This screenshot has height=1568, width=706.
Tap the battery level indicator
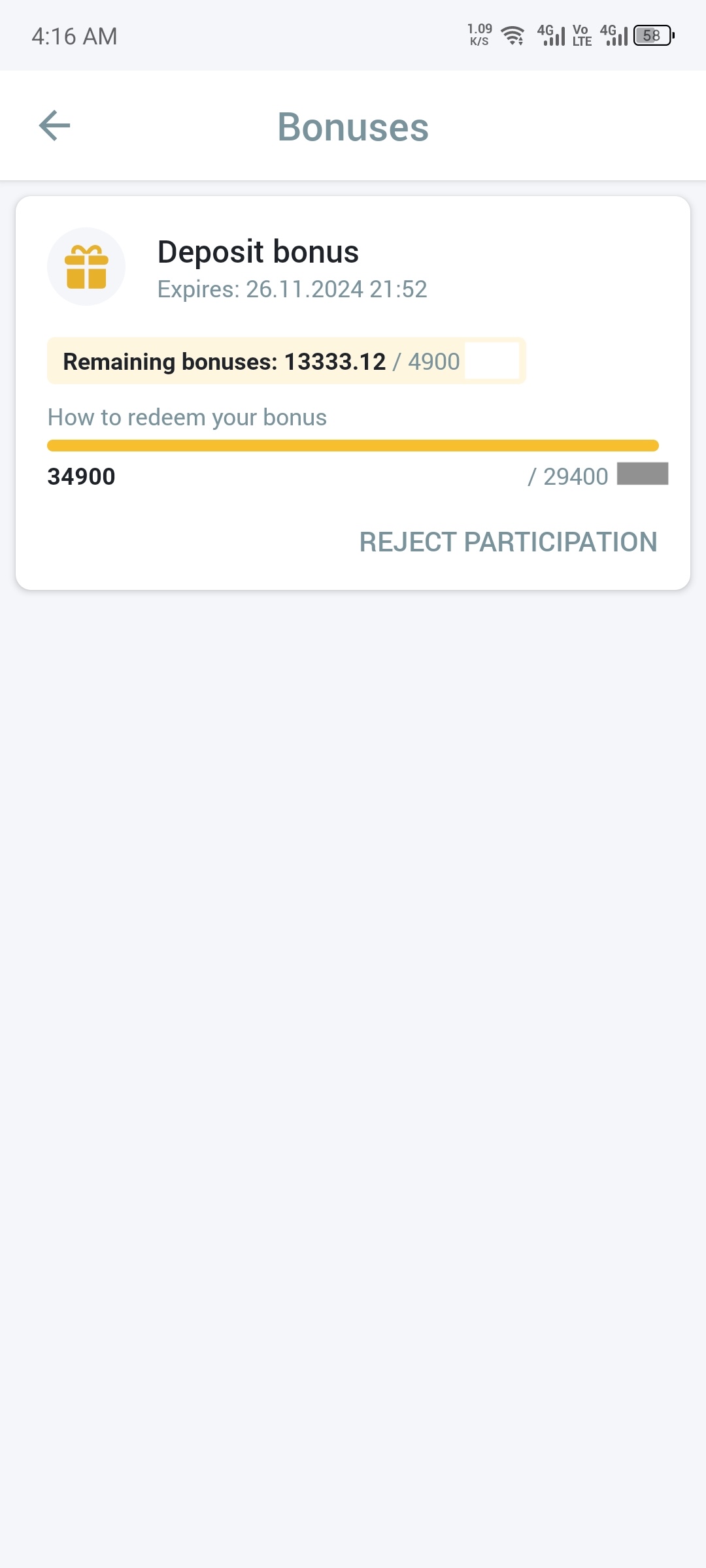coord(654,35)
